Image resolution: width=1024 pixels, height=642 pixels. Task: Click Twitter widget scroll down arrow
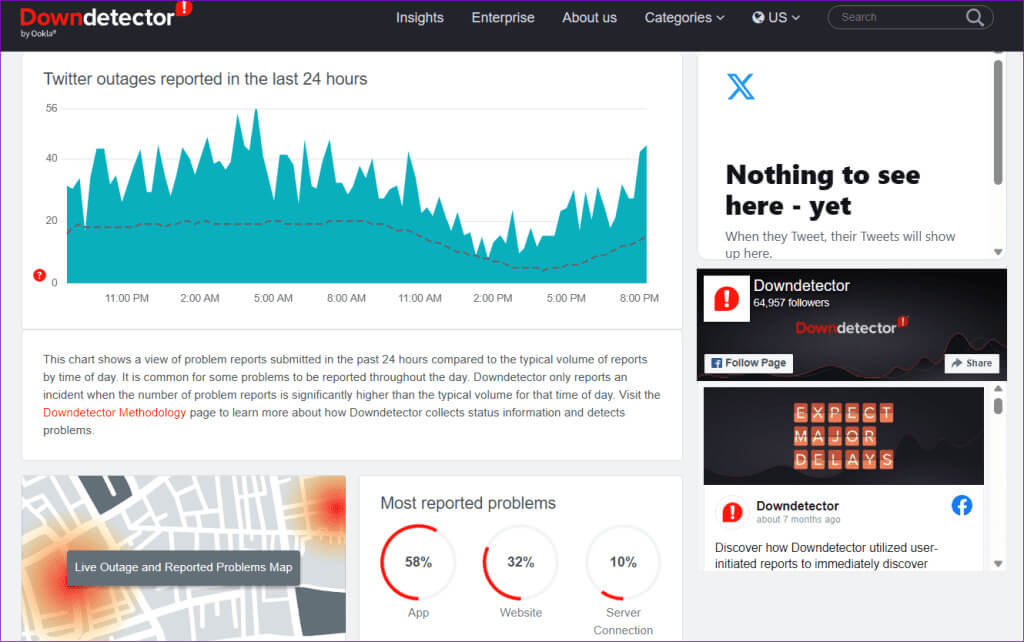pyautogui.click(x=998, y=252)
